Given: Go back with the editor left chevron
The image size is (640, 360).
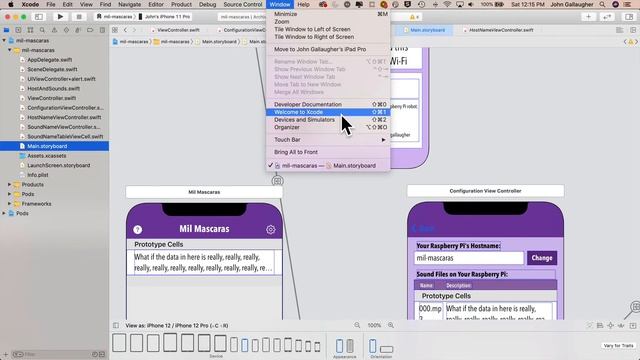Looking at the screenshot, I should point(125,30).
